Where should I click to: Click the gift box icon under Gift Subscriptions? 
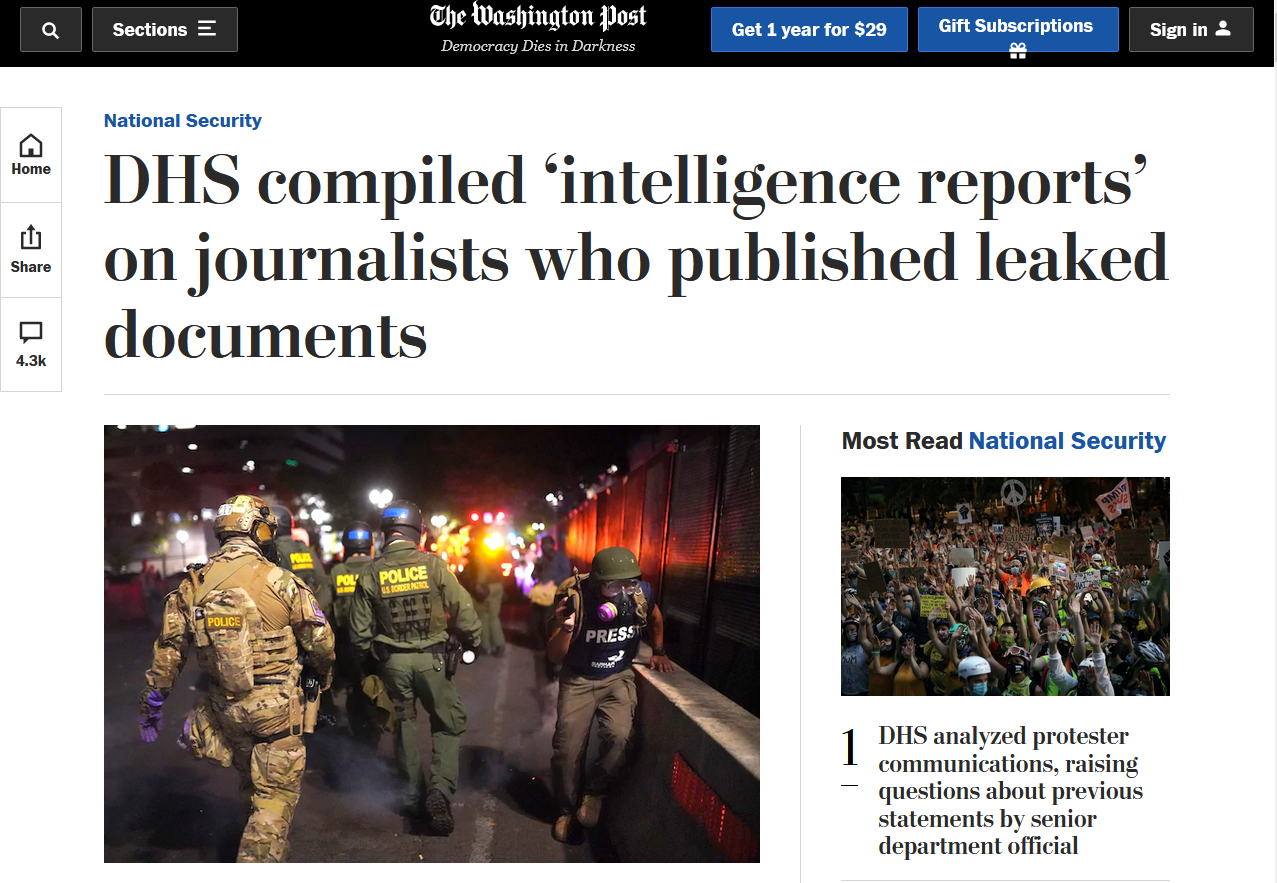pyautogui.click(x=1018, y=51)
